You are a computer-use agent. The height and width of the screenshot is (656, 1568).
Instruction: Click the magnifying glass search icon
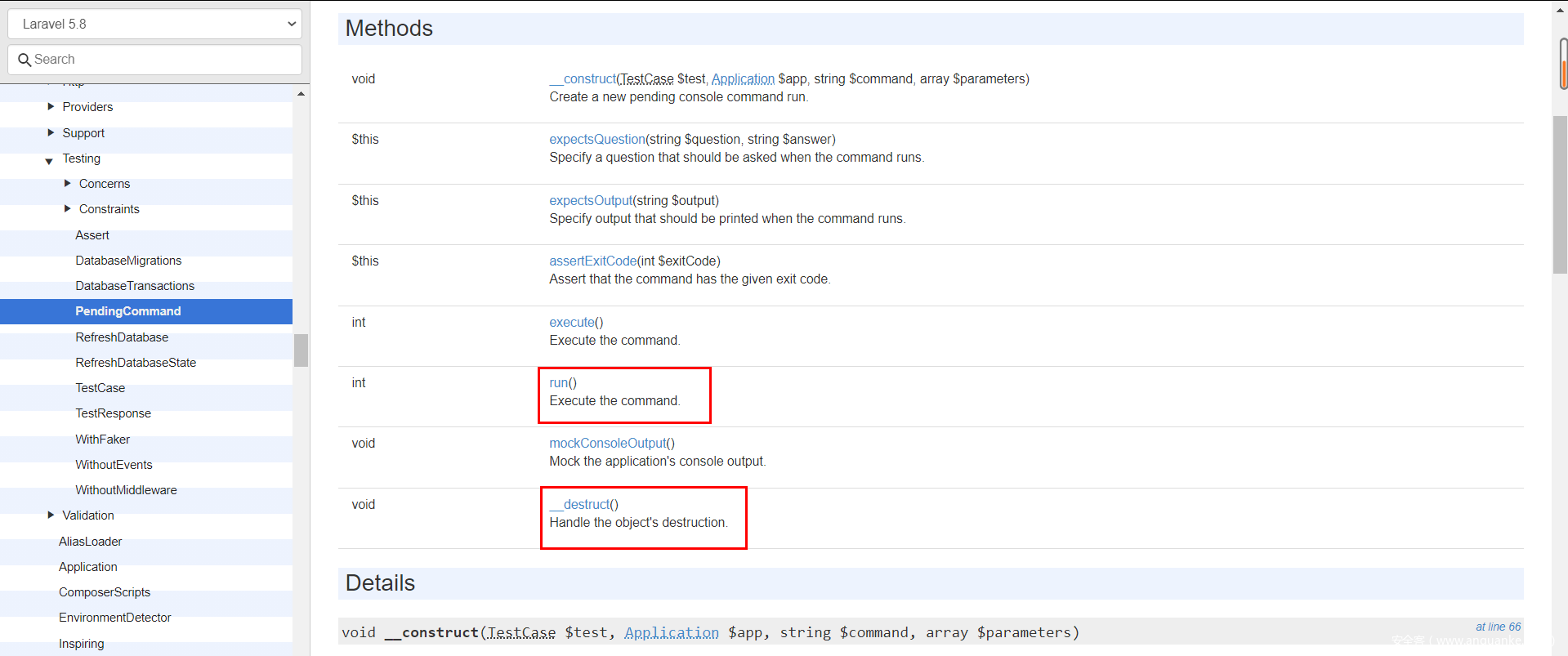tap(25, 60)
